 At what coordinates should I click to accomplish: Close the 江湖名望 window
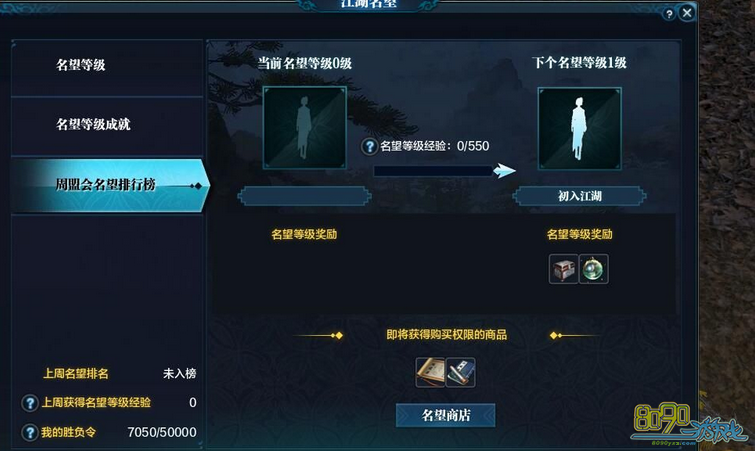[x=687, y=13]
